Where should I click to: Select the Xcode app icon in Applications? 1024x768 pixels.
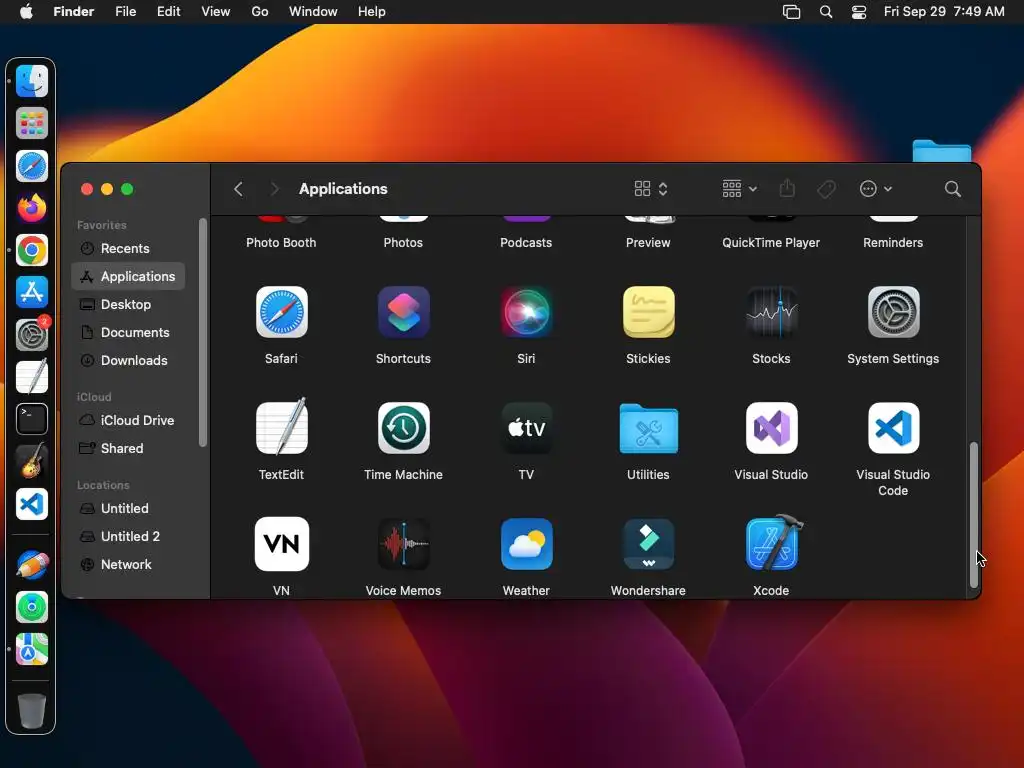[773, 543]
